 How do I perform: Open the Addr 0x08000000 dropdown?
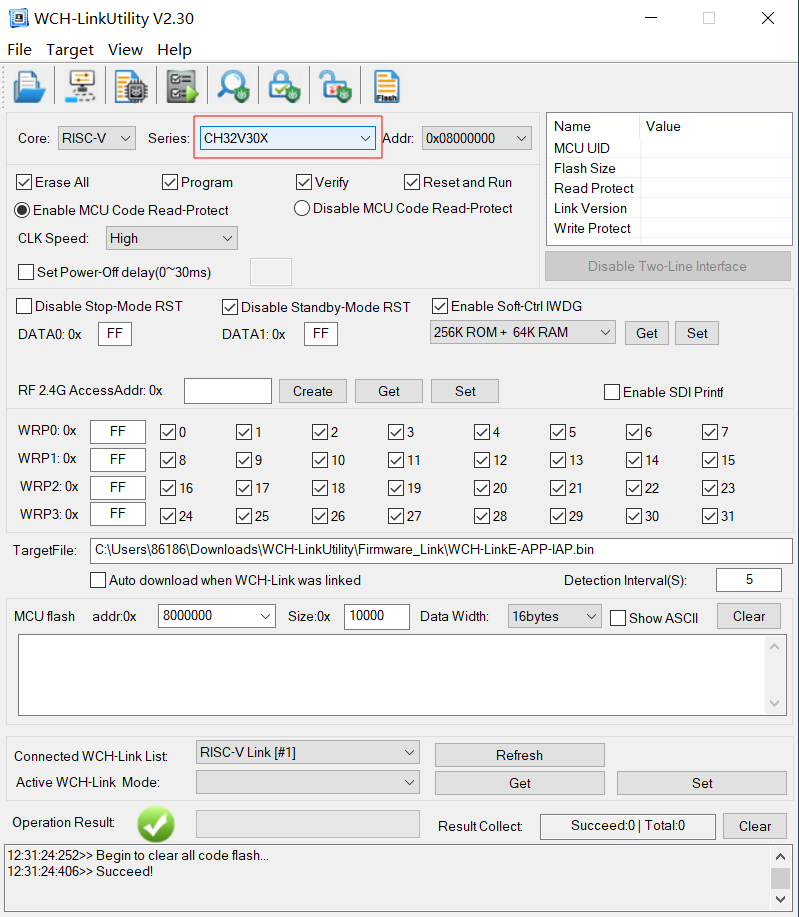coord(477,139)
